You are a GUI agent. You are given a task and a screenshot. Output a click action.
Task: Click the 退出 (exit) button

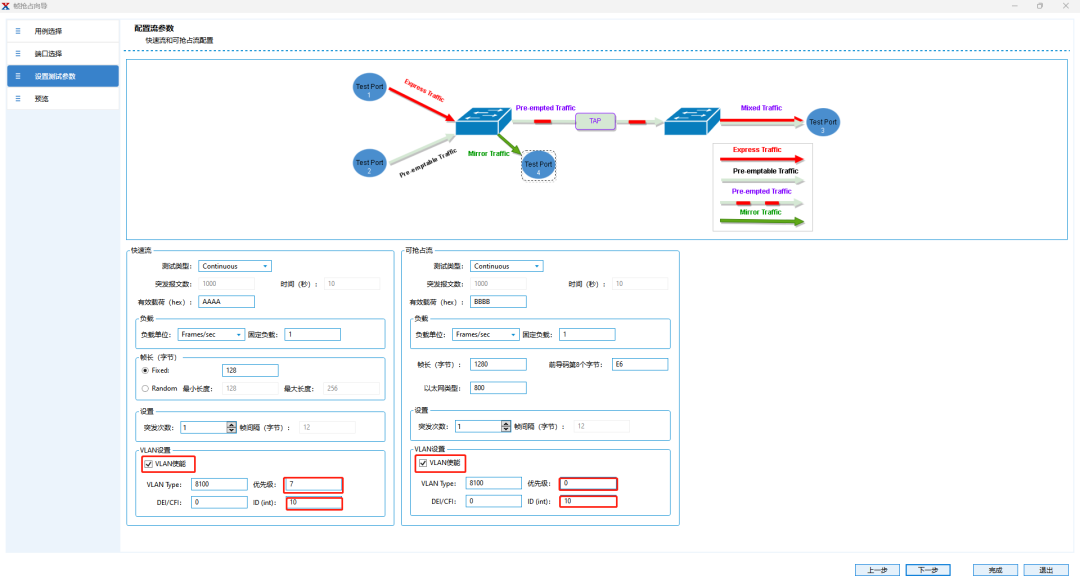pos(1046,570)
